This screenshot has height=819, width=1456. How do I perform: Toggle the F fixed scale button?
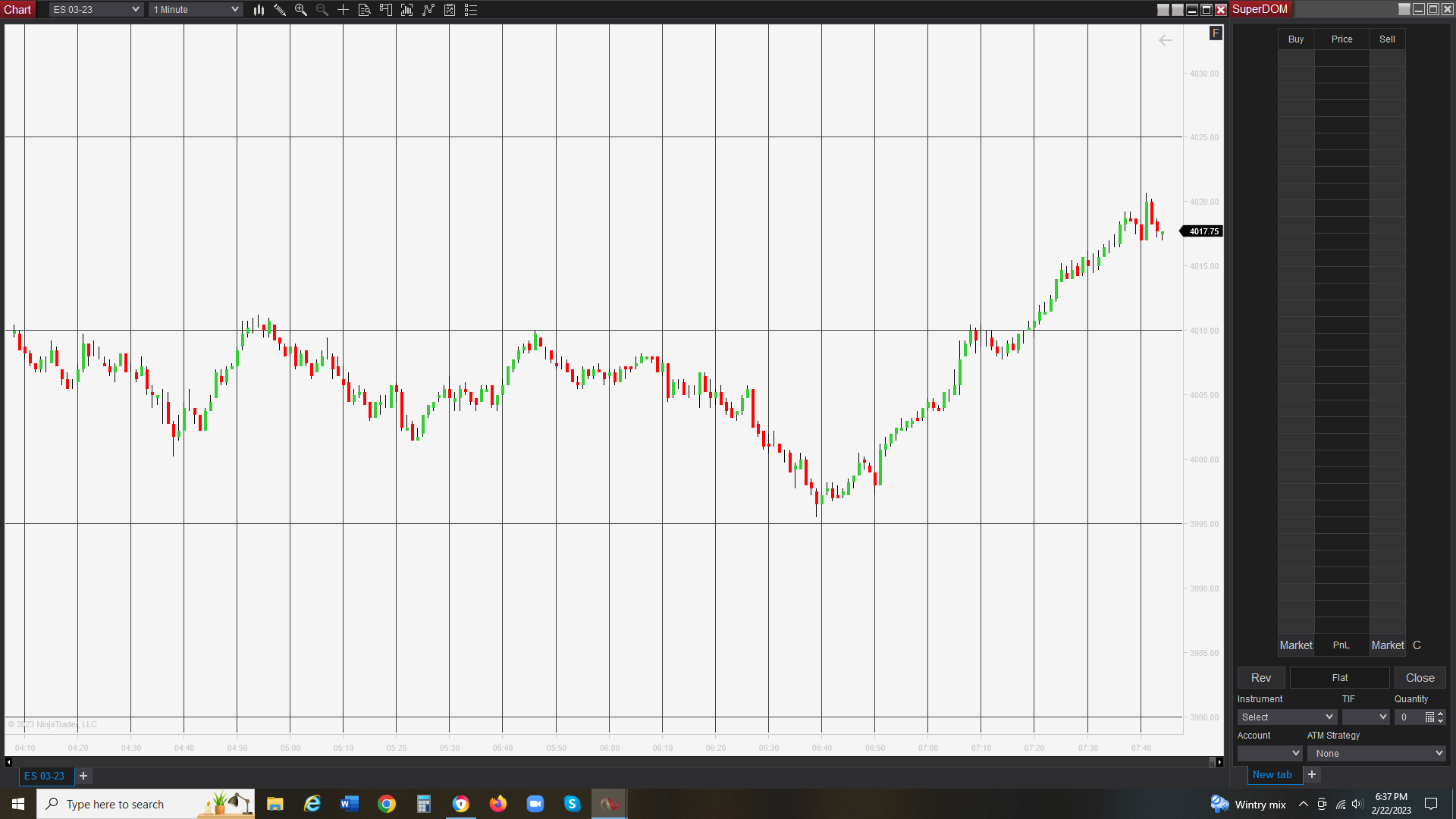1216,33
